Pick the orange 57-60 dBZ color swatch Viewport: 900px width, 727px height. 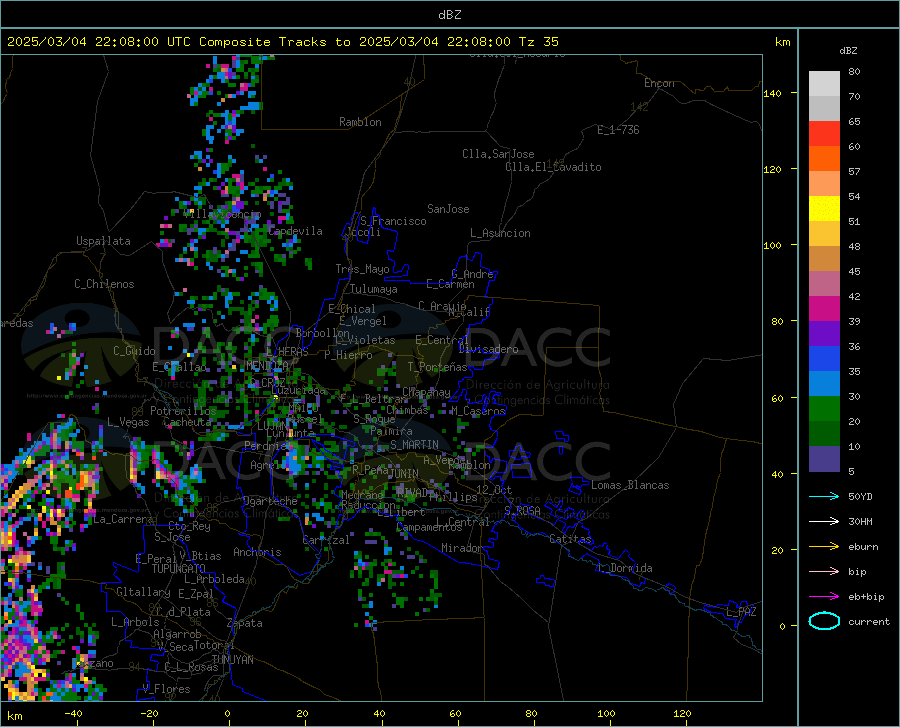coord(824,159)
